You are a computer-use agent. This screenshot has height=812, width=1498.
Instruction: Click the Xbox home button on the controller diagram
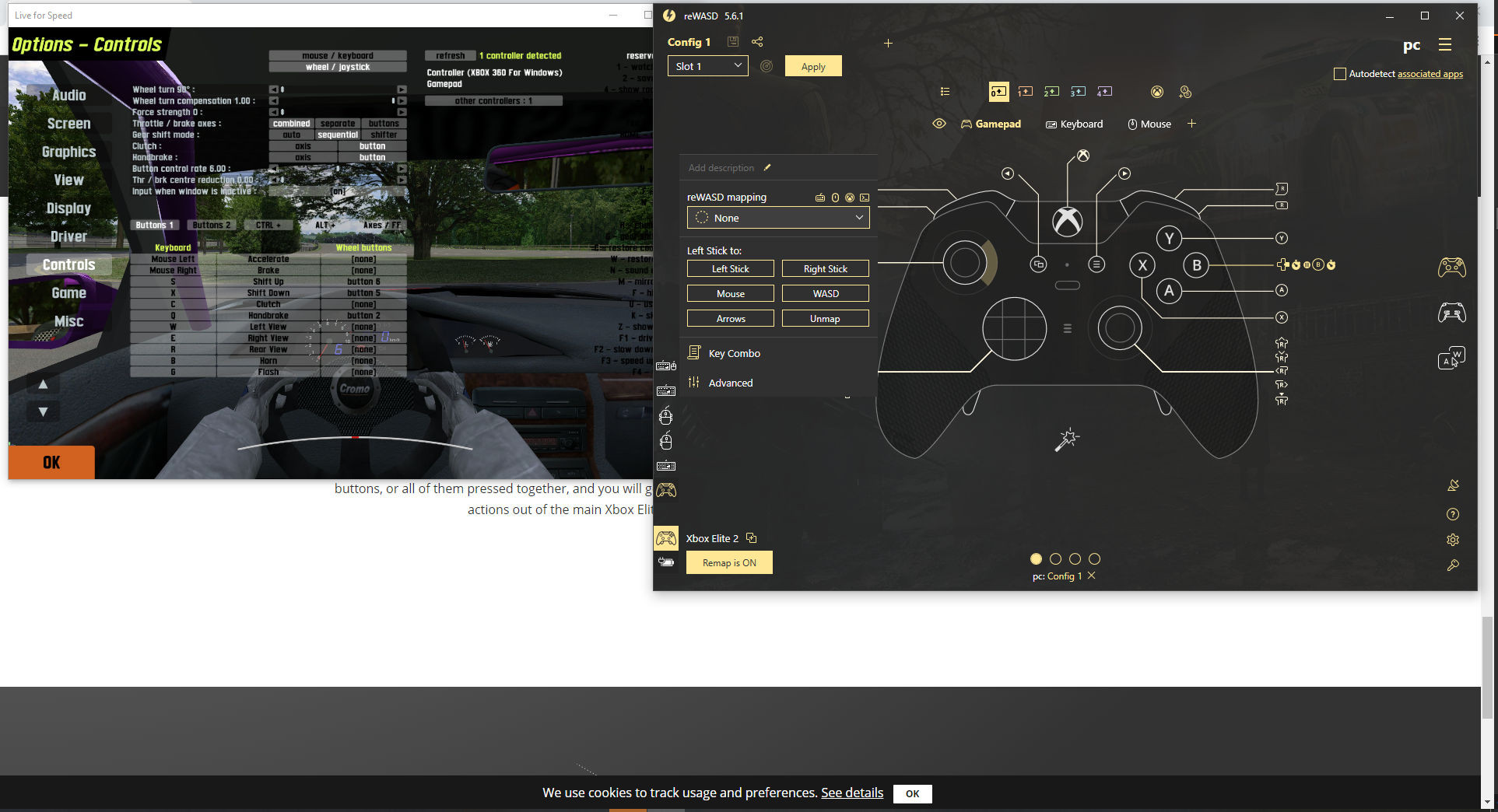coord(1067,222)
